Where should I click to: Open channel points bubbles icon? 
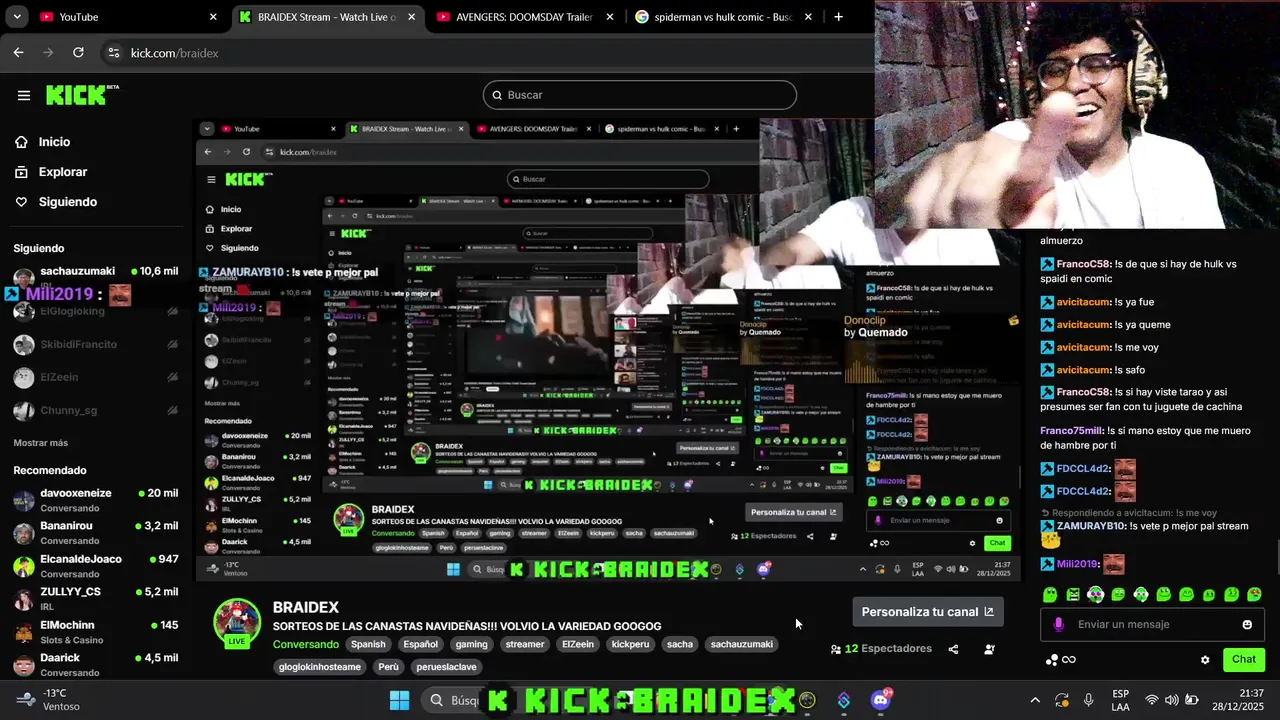[1051, 660]
